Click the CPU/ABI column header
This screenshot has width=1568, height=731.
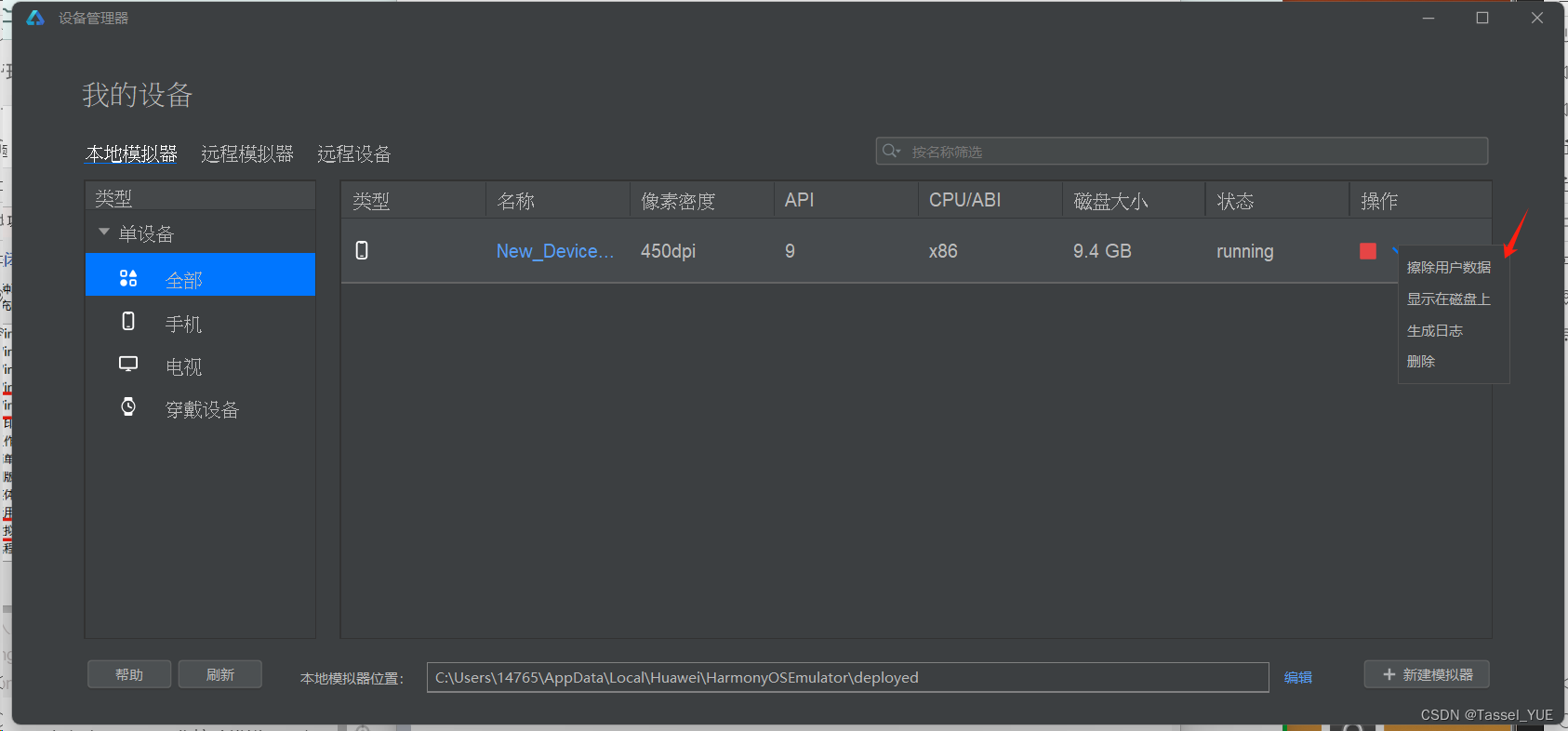(x=990, y=201)
